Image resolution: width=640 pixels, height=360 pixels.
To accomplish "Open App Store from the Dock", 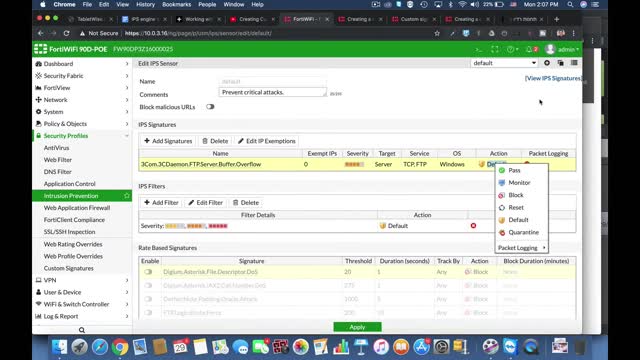I will [x=421, y=347].
